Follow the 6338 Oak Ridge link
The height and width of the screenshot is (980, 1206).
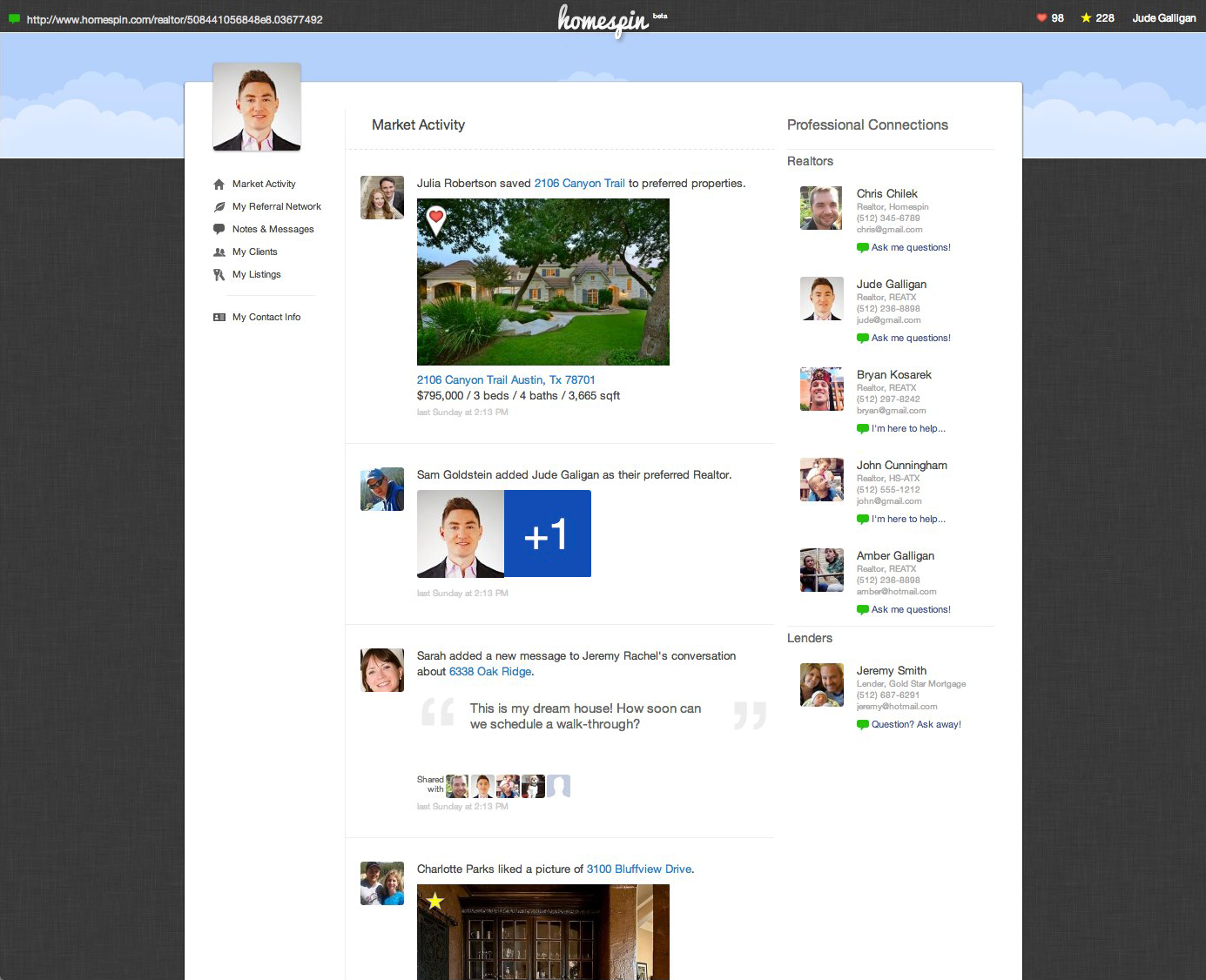click(x=490, y=672)
